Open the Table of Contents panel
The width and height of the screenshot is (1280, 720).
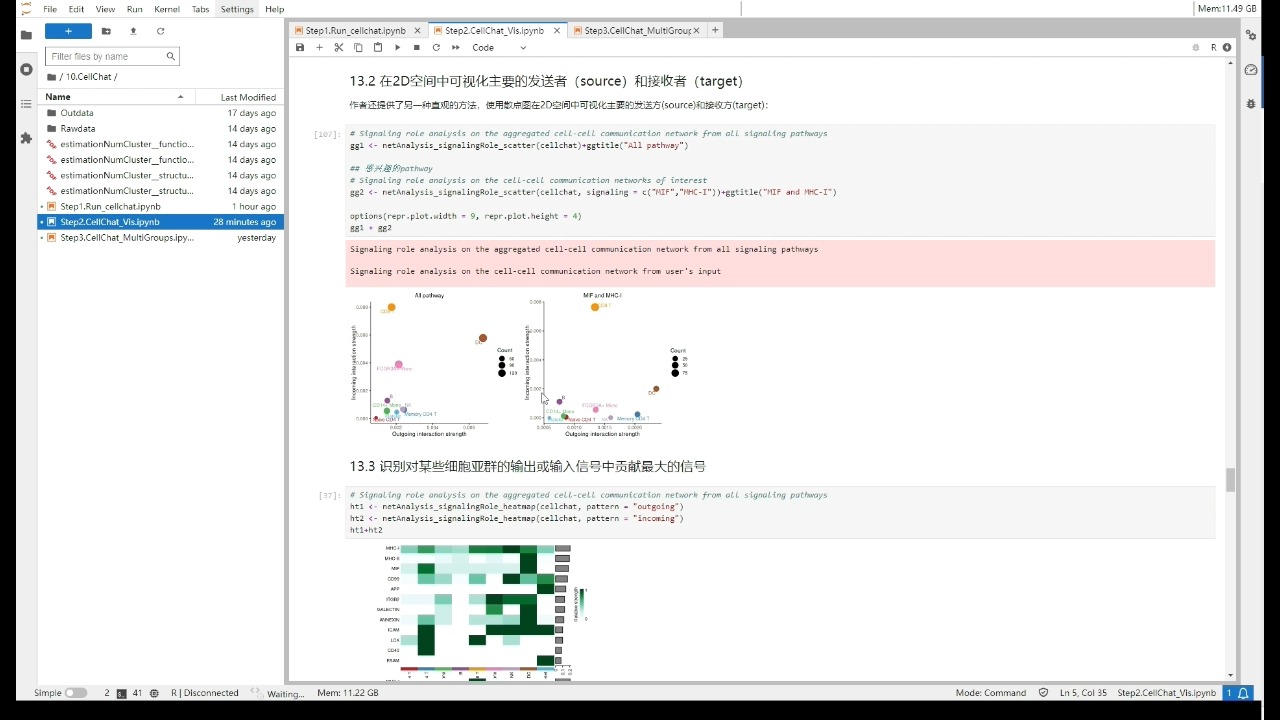point(26,104)
